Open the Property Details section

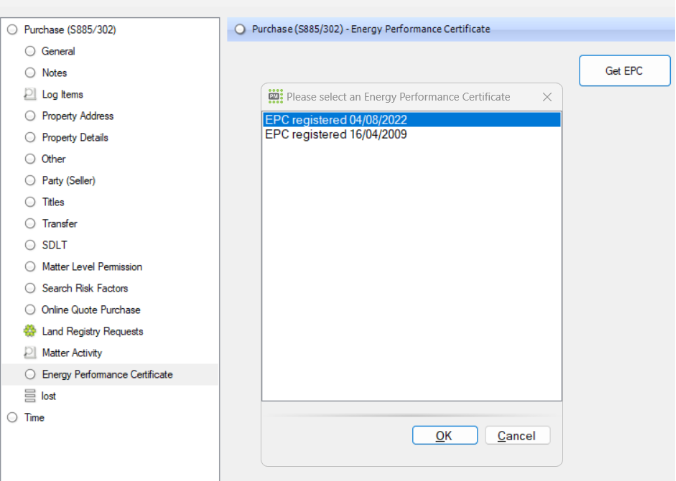[x=75, y=138]
